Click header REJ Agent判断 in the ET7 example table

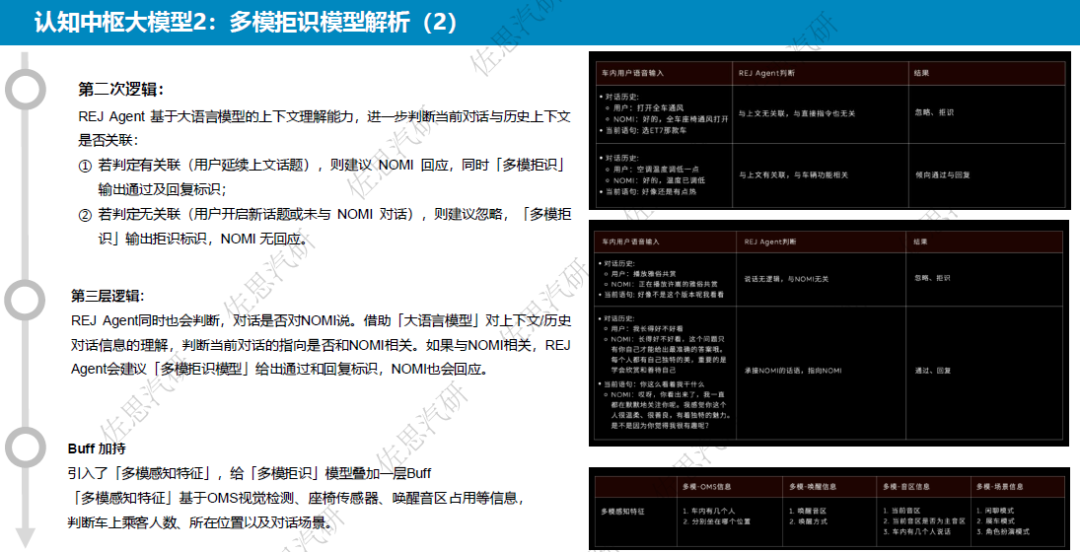pos(767,73)
